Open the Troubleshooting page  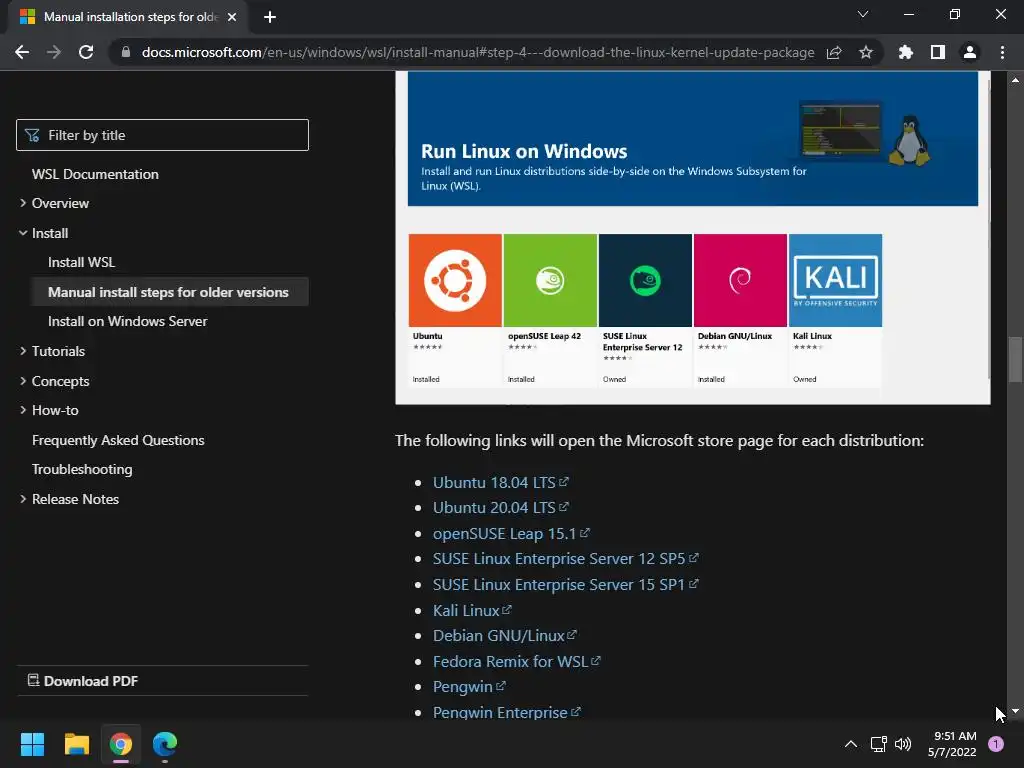coord(82,470)
